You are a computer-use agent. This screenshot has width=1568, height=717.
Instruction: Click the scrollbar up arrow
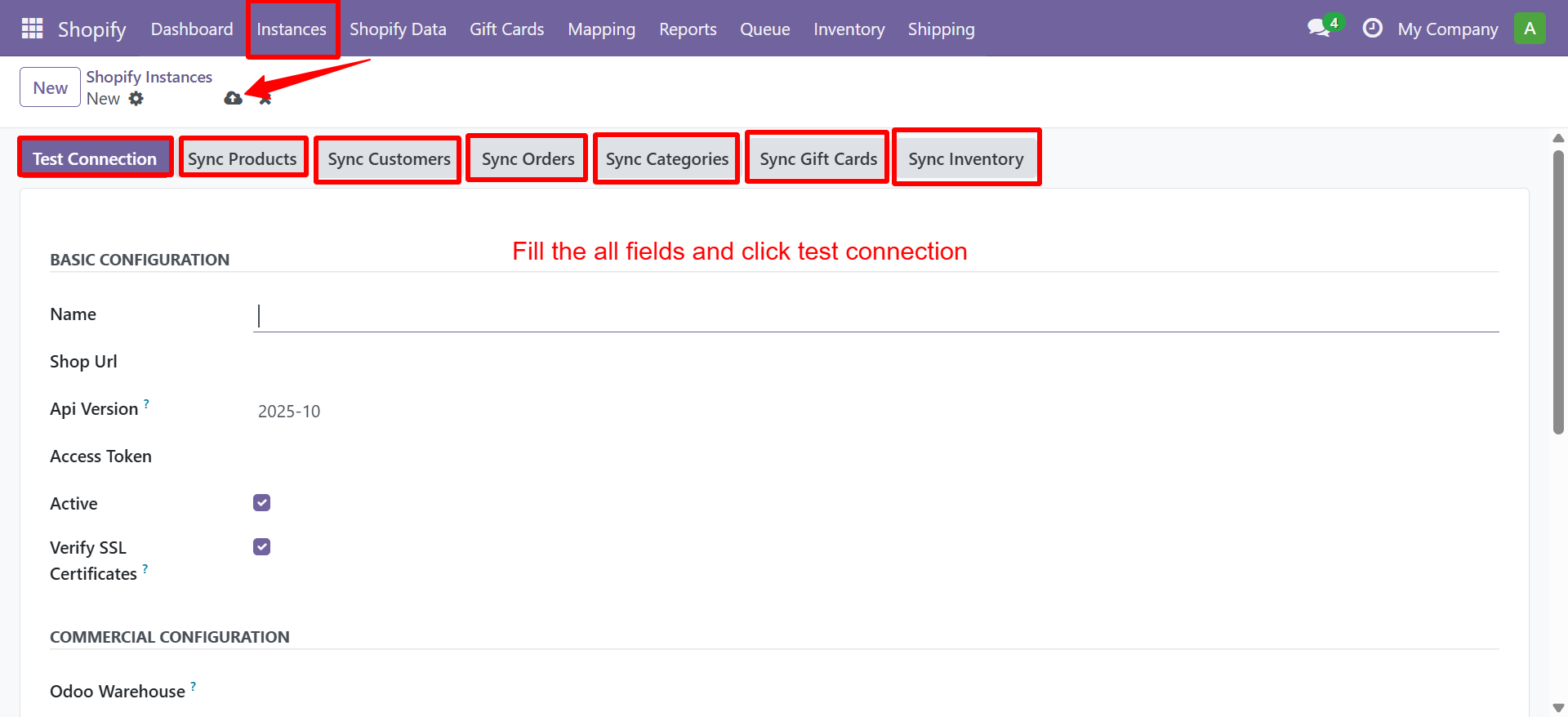[1558, 138]
